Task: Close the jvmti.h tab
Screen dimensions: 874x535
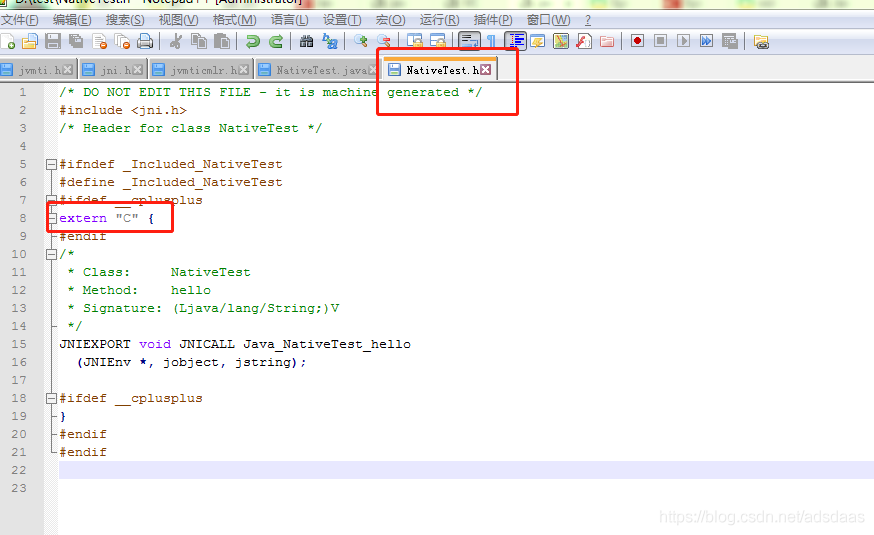Action: [67, 70]
